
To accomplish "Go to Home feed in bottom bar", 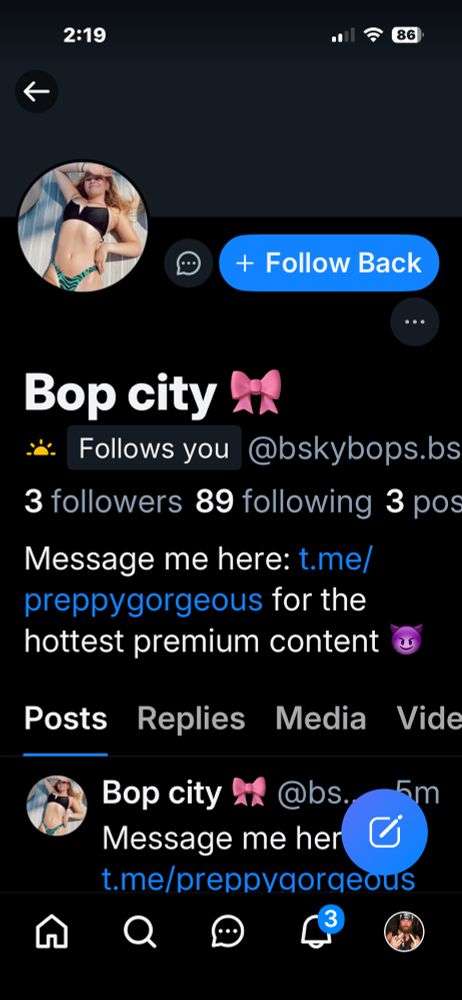I will click(x=54, y=933).
